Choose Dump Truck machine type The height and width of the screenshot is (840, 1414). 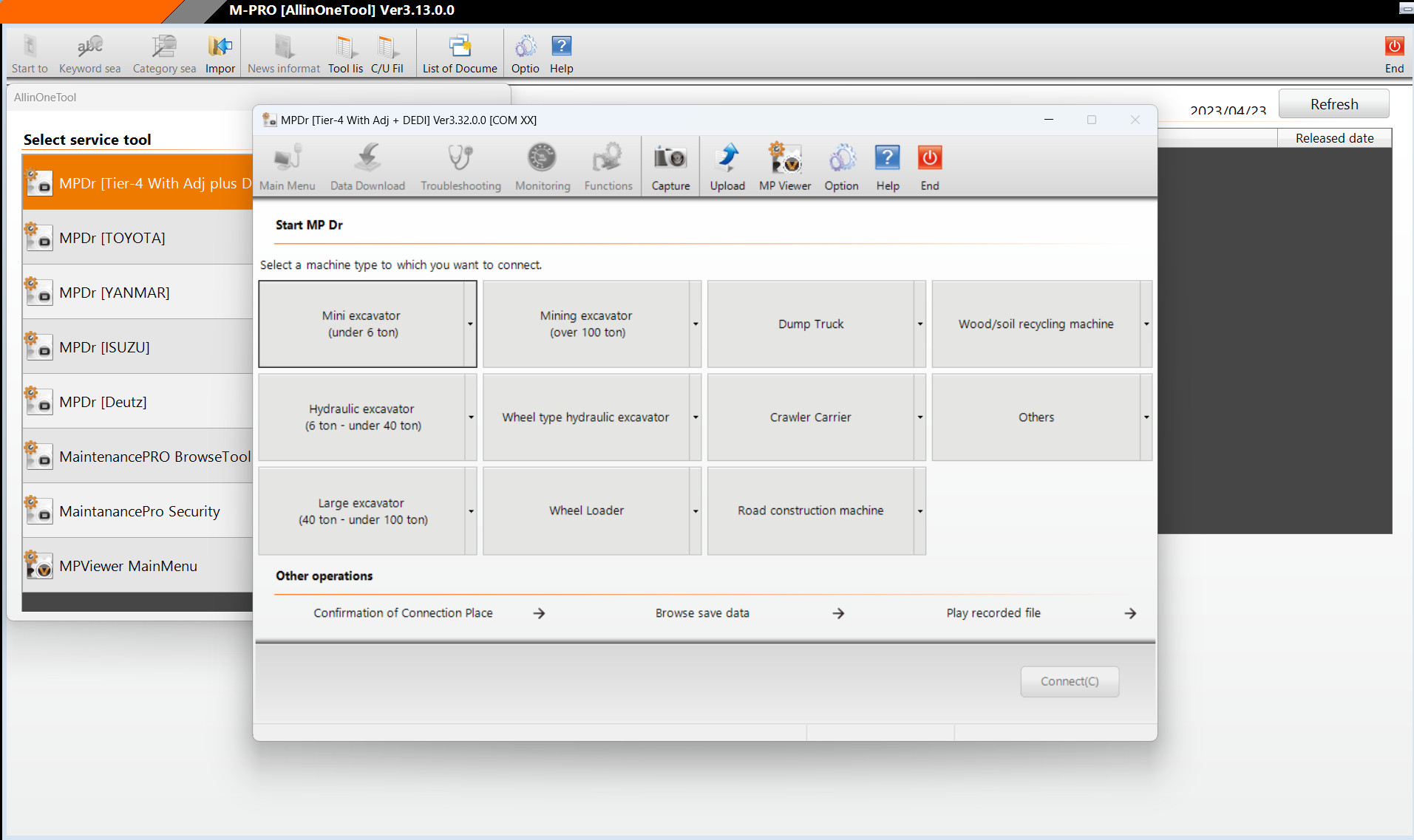click(811, 324)
